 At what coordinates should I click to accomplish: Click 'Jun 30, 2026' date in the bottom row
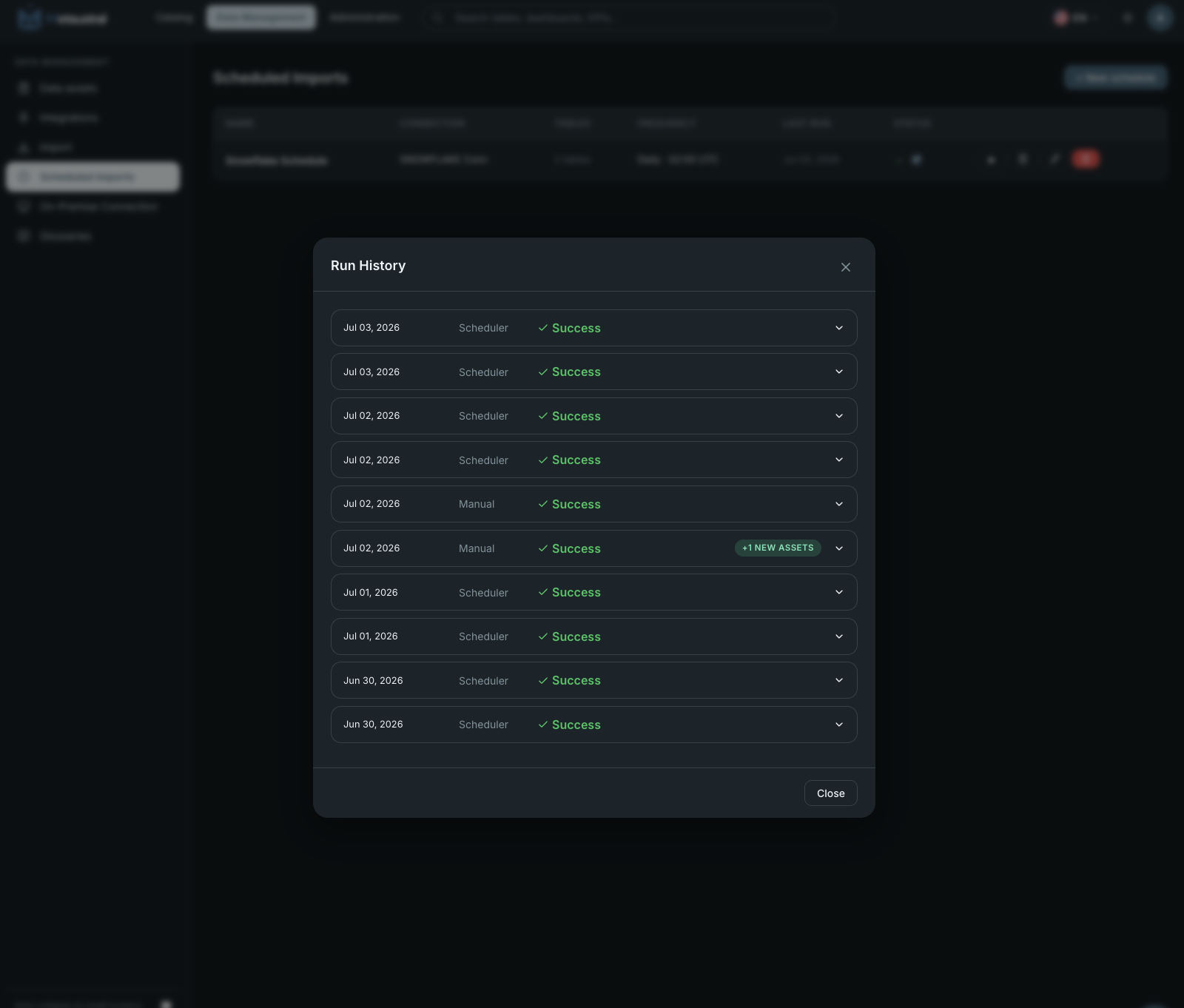point(373,725)
